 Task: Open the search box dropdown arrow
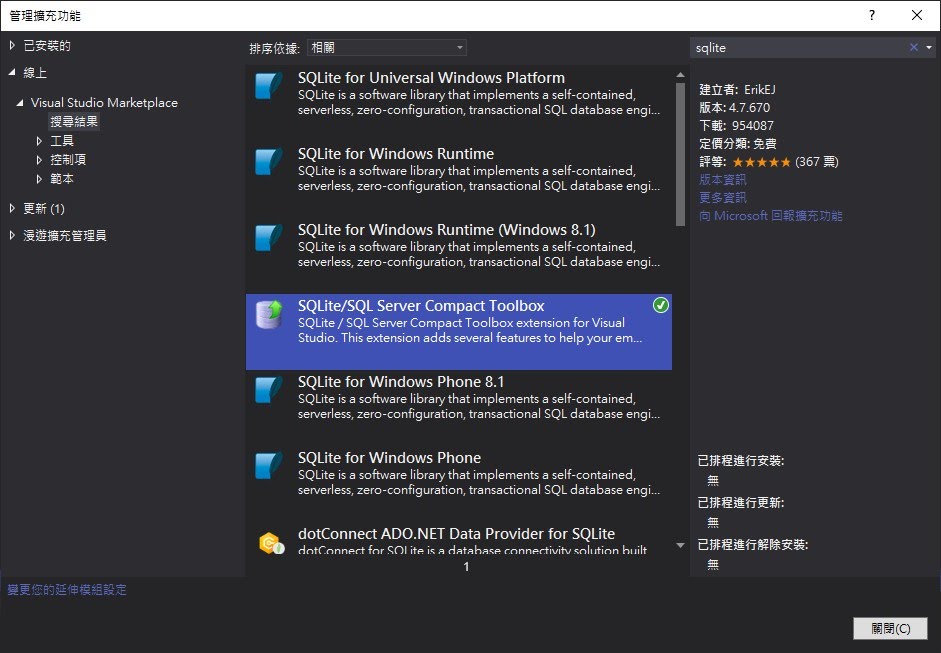[929, 47]
